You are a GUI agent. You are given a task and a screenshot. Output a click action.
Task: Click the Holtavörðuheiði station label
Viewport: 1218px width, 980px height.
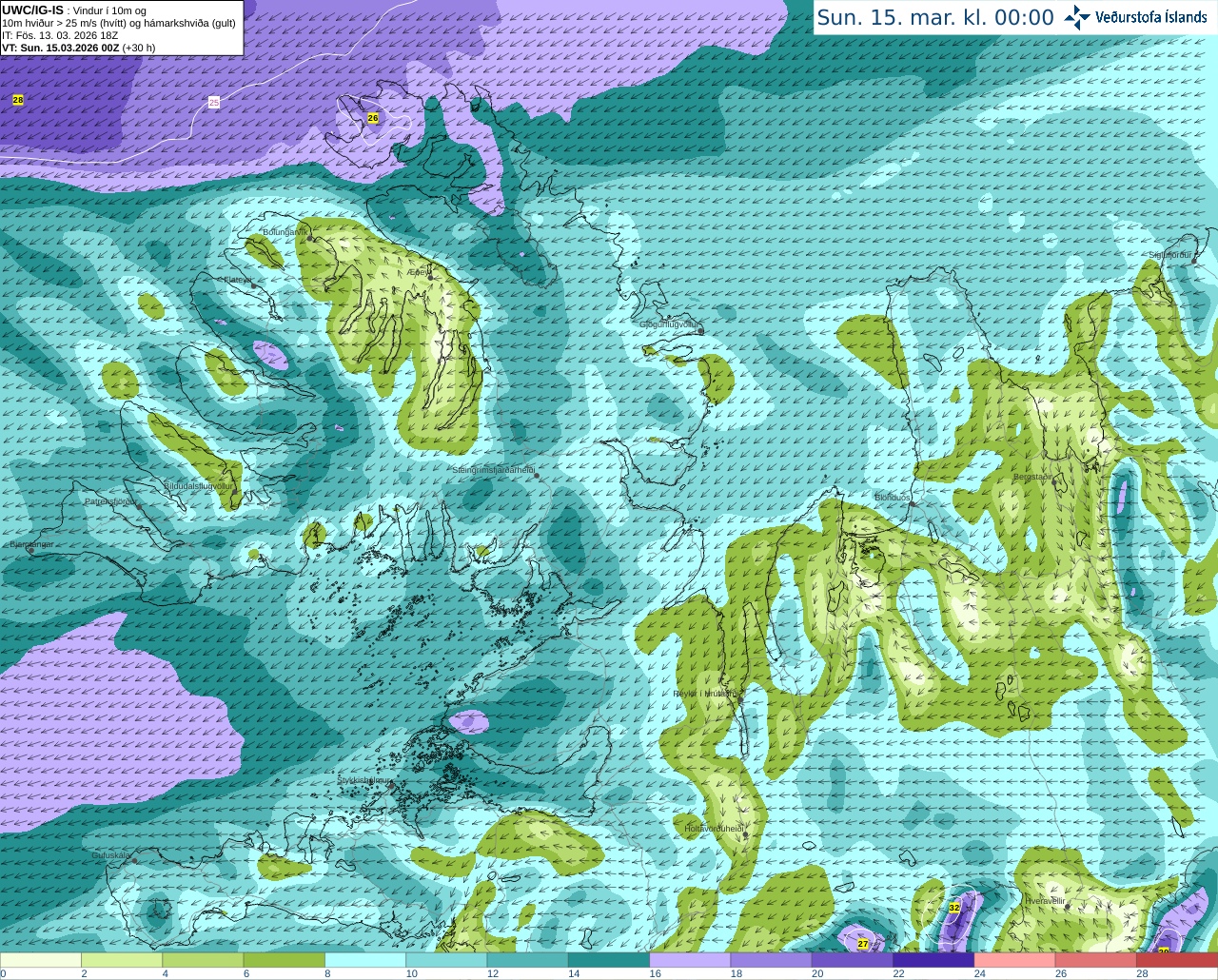[714, 828]
